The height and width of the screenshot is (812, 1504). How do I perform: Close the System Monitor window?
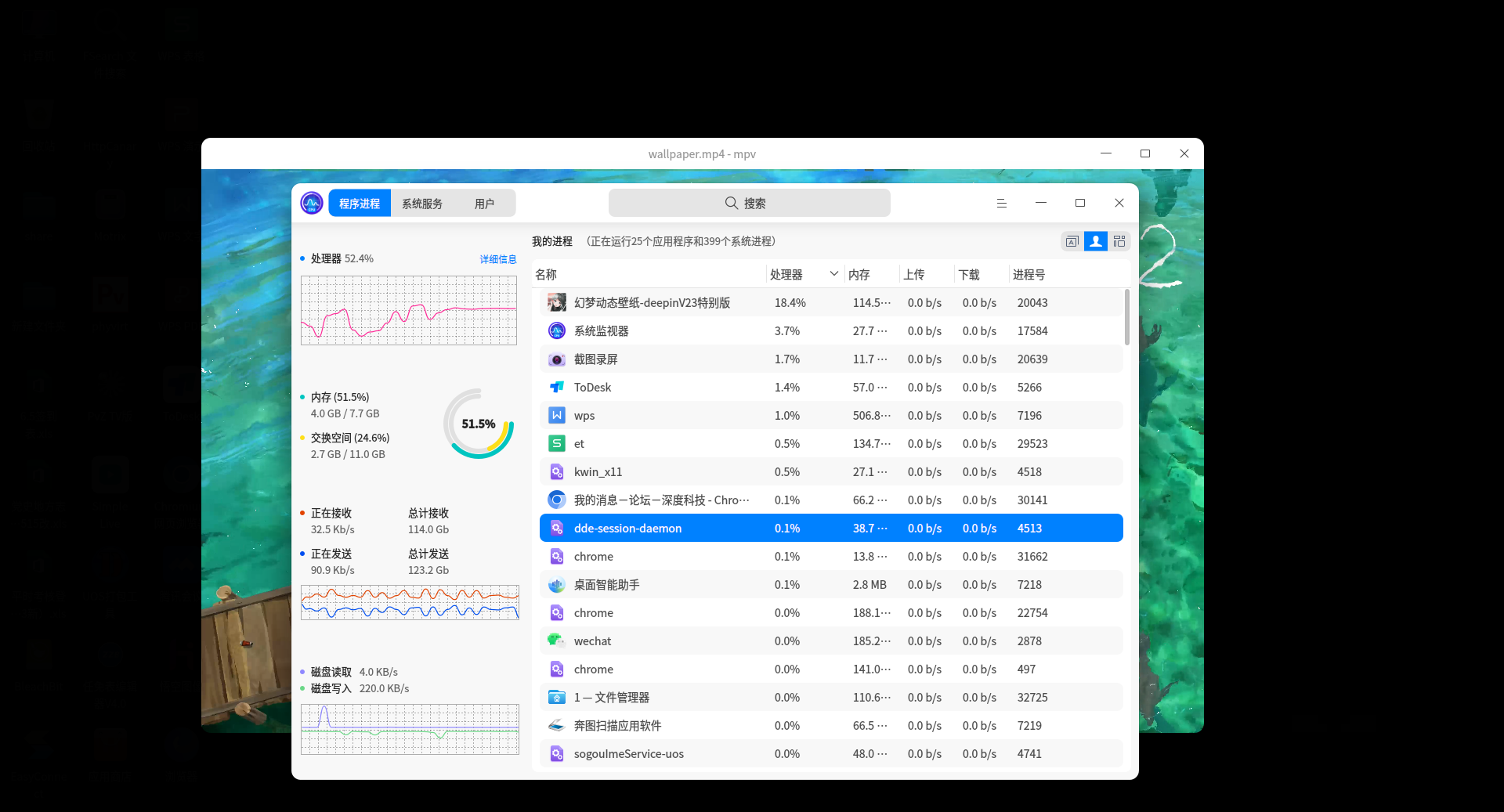point(1119,203)
